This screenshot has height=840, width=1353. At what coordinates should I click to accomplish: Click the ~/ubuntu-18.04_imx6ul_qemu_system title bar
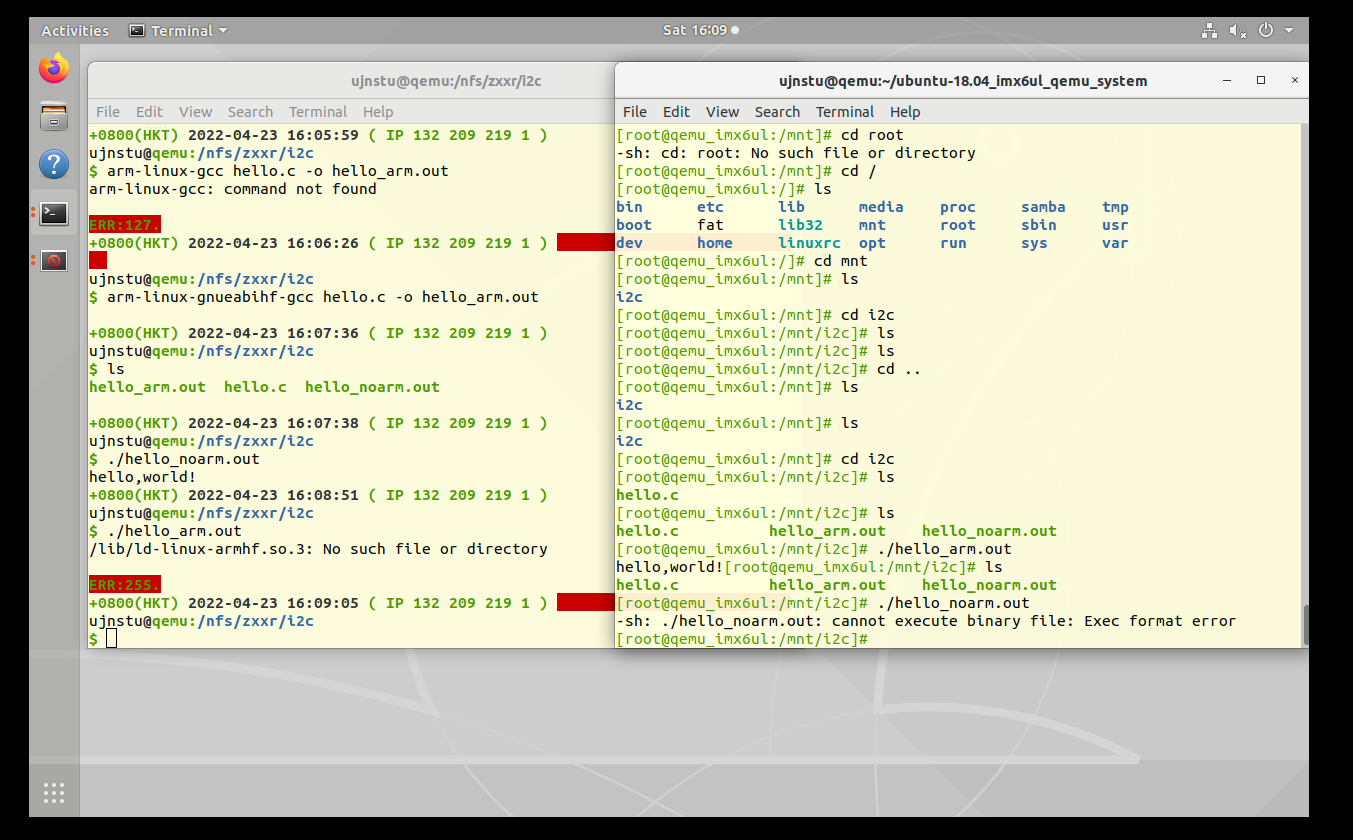[x=962, y=81]
